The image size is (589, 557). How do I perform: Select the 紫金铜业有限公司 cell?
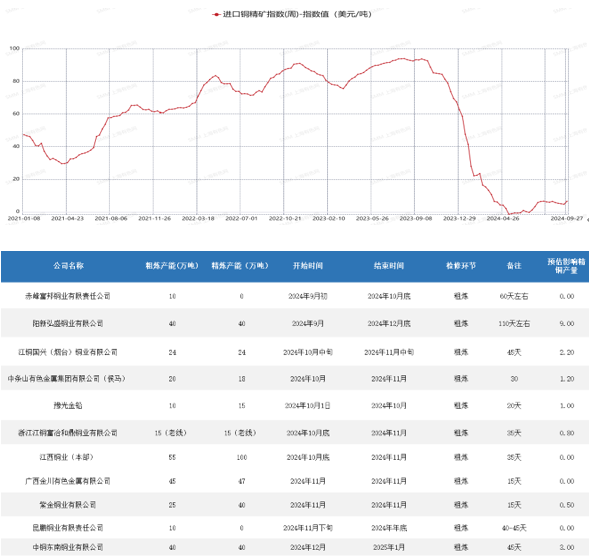pyautogui.click(x=68, y=505)
